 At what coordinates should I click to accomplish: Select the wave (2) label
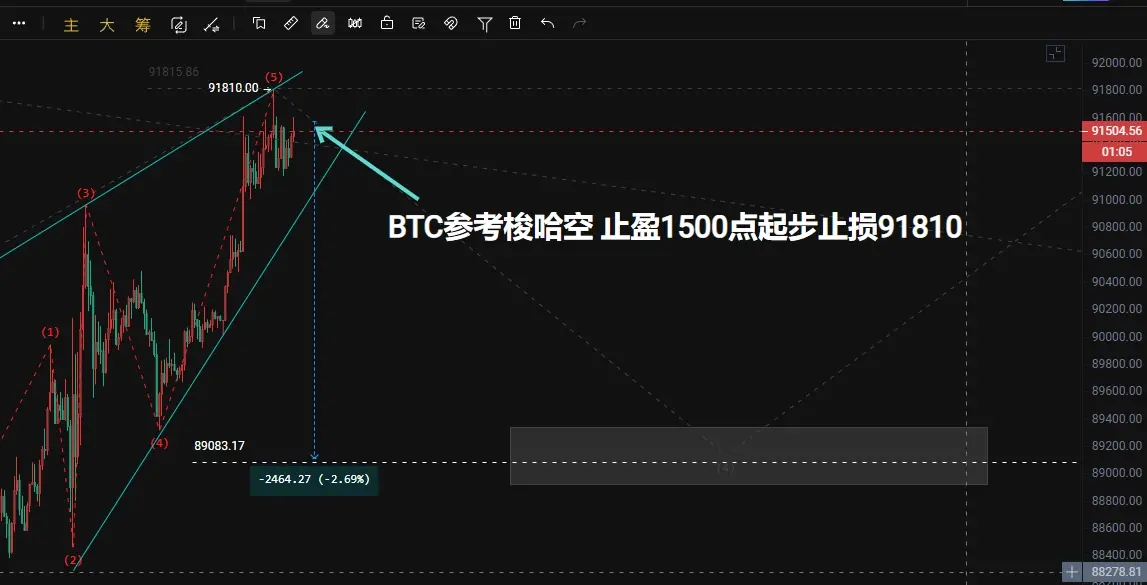(72, 560)
